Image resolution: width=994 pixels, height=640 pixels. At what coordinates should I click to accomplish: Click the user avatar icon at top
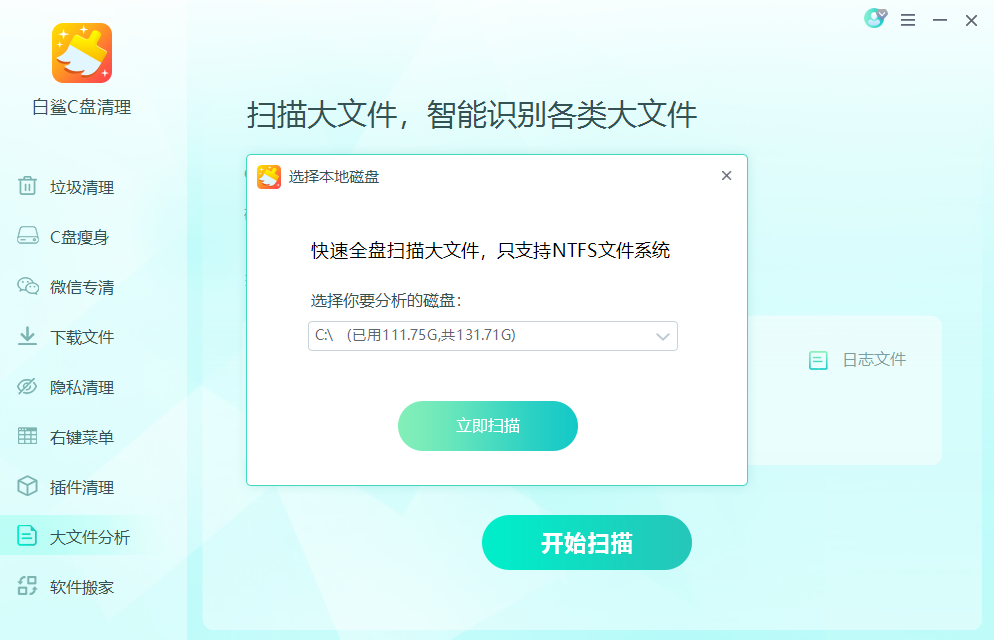coord(875,18)
